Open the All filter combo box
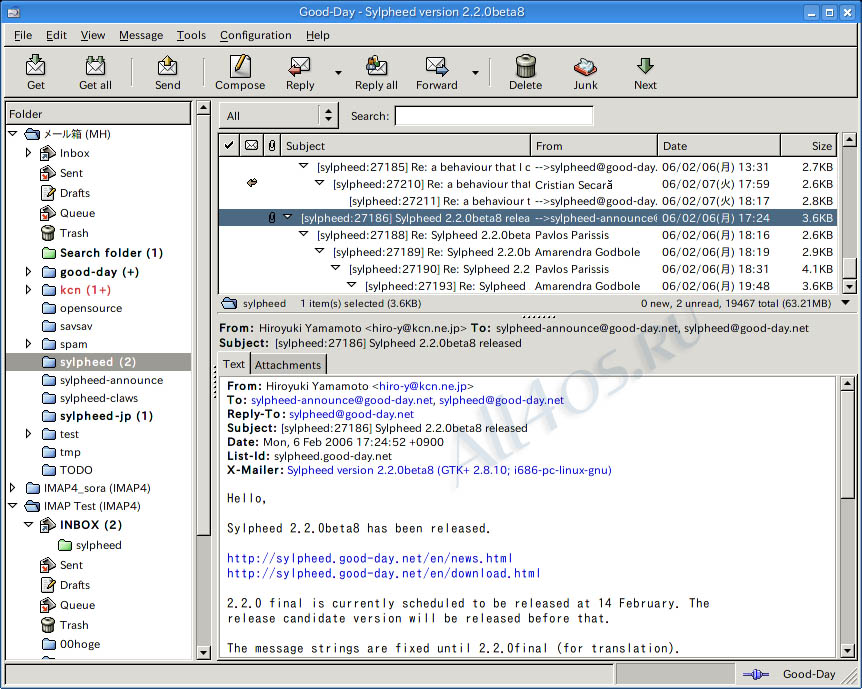The image size is (862, 689). 279,115
